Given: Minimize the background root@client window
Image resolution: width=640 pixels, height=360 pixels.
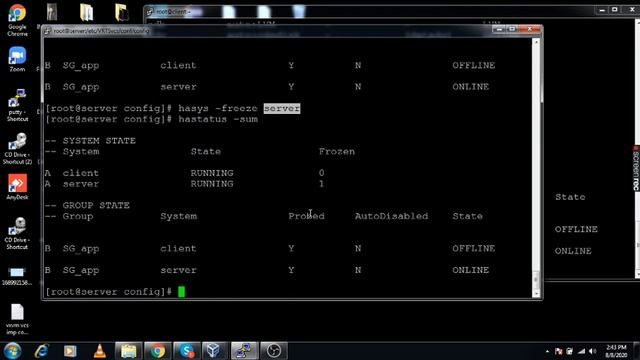Looking at the screenshot, I should point(602,10).
